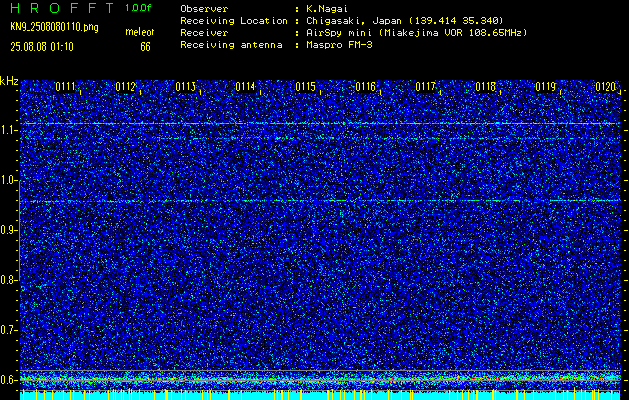Click the 0117 time marker
629x400 pixels.
(x=426, y=87)
